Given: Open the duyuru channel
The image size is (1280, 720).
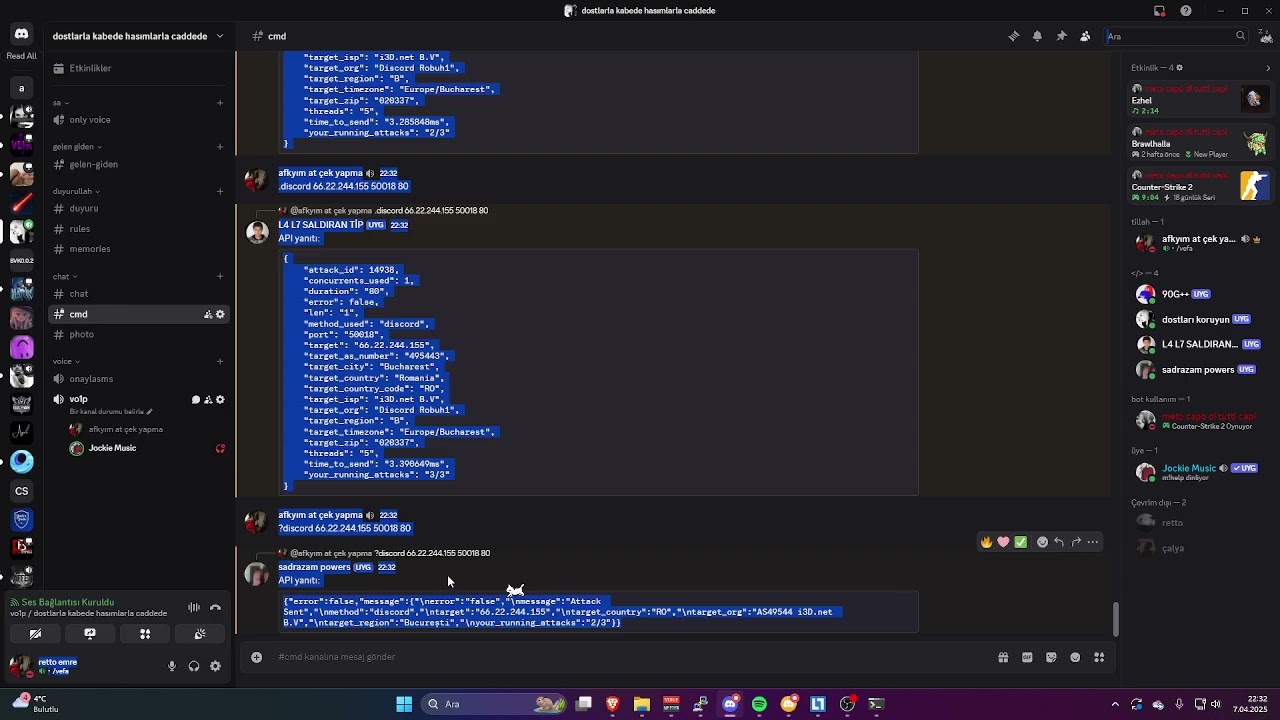Looking at the screenshot, I should pyautogui.click(x=138, y=208).
